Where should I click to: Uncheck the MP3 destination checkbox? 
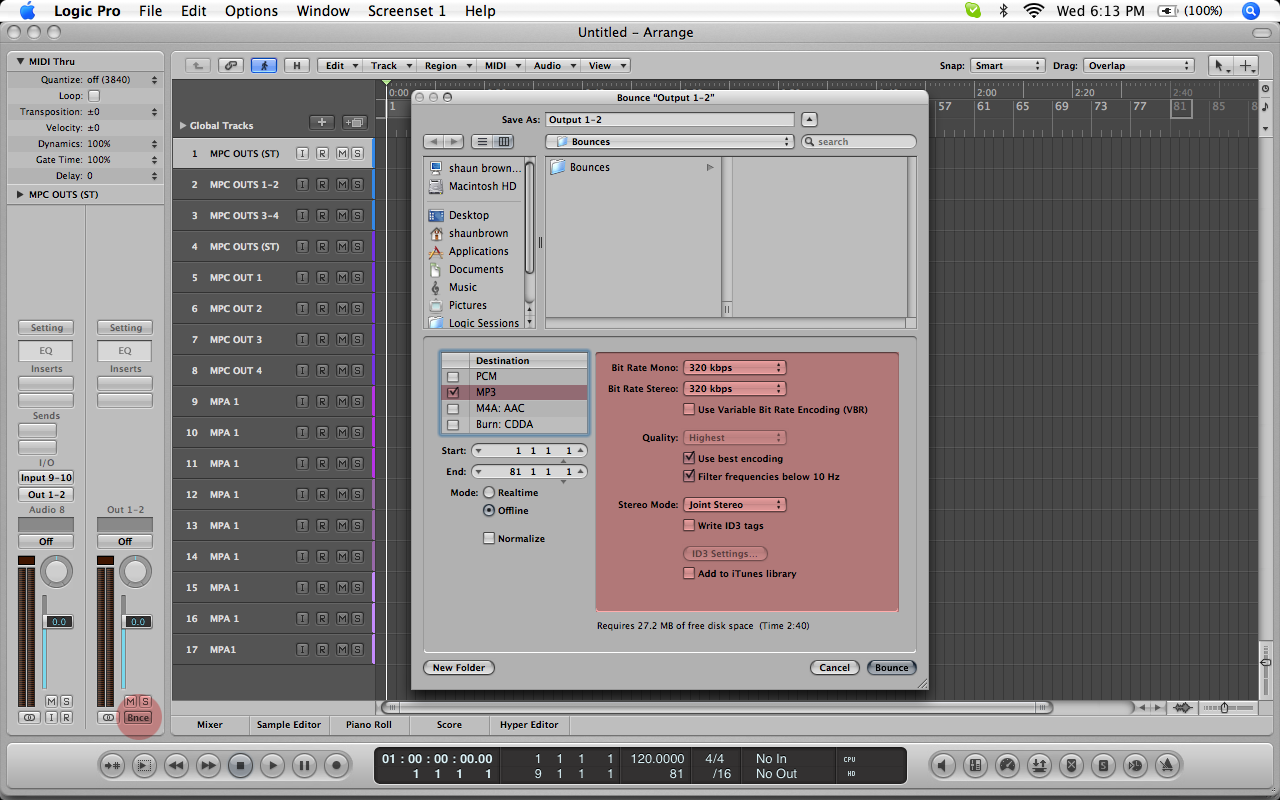click(x=453, y=393)
